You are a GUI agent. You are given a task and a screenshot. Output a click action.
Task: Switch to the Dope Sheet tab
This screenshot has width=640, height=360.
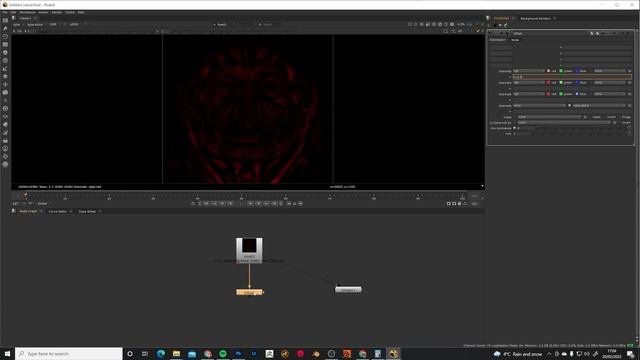pyautogui.click(x=87, y=211)
